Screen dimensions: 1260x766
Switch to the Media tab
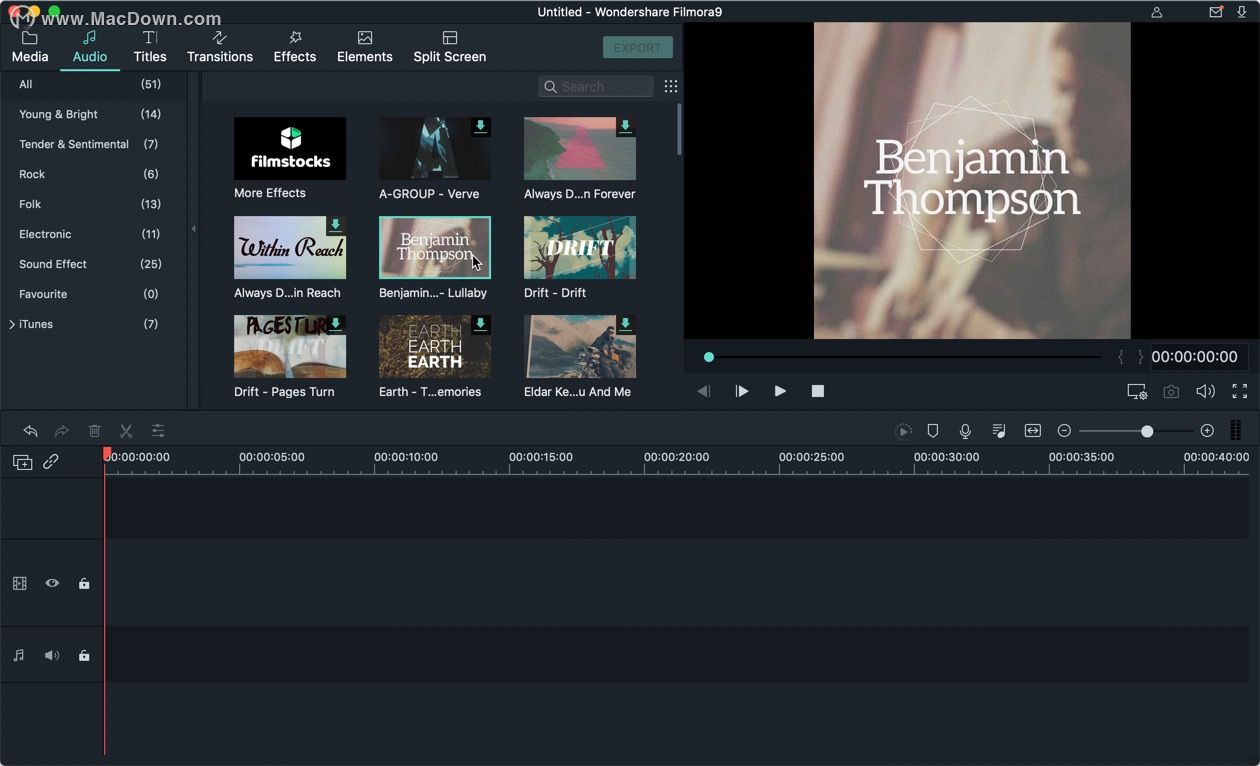[30, 47]
